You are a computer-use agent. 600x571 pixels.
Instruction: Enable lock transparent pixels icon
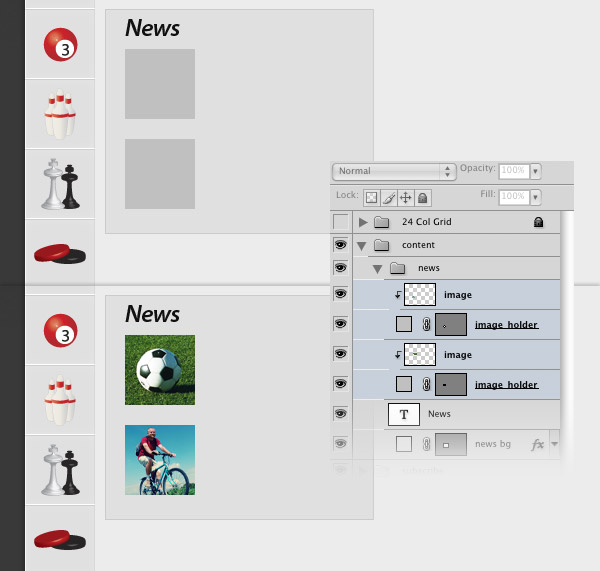[371, 198]
